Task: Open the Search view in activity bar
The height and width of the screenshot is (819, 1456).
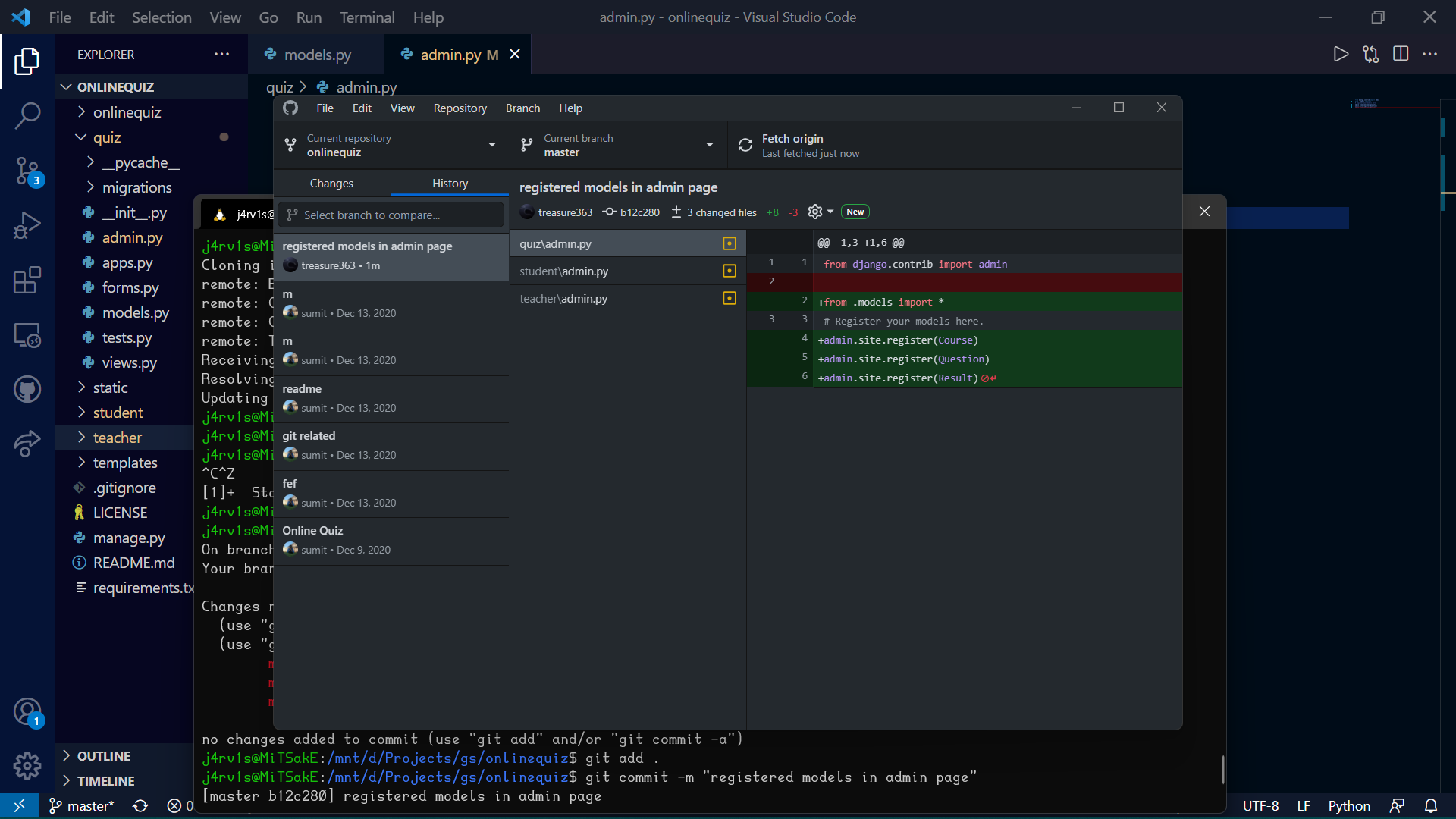Action: tap(27, 116)
